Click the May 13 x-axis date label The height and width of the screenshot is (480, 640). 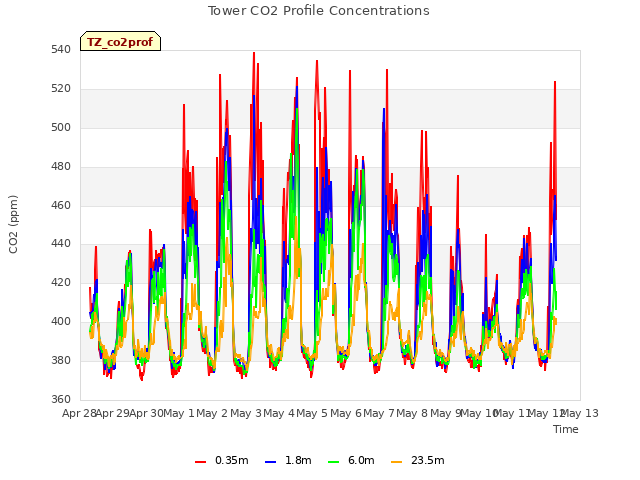coord(581,413)
